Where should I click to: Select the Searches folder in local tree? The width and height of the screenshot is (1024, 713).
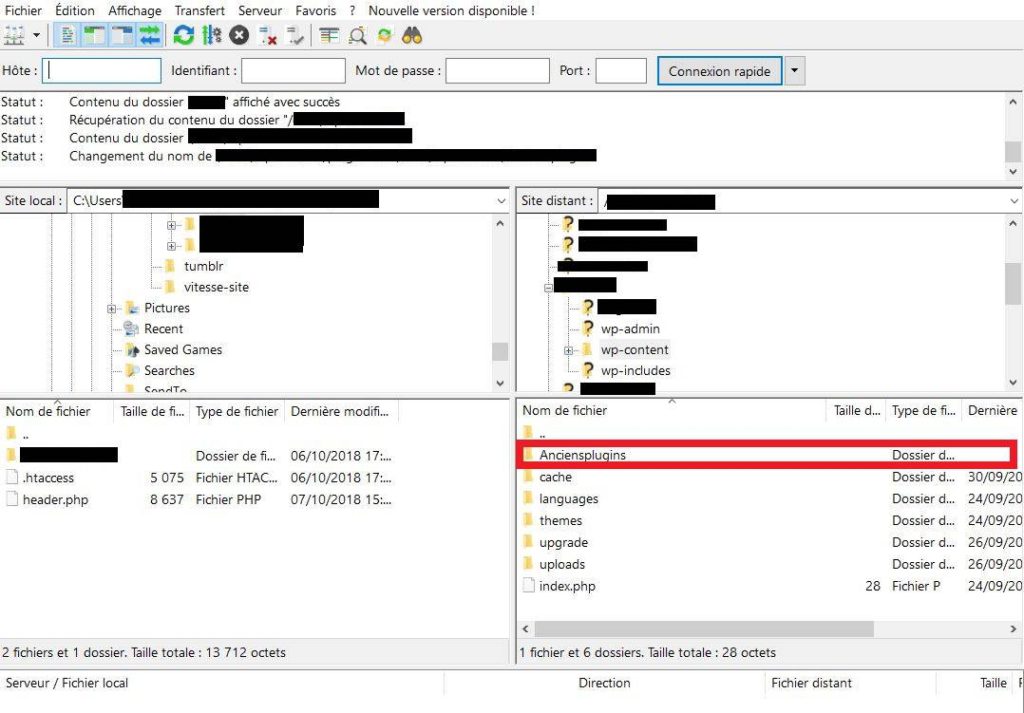tap(169, 370)
